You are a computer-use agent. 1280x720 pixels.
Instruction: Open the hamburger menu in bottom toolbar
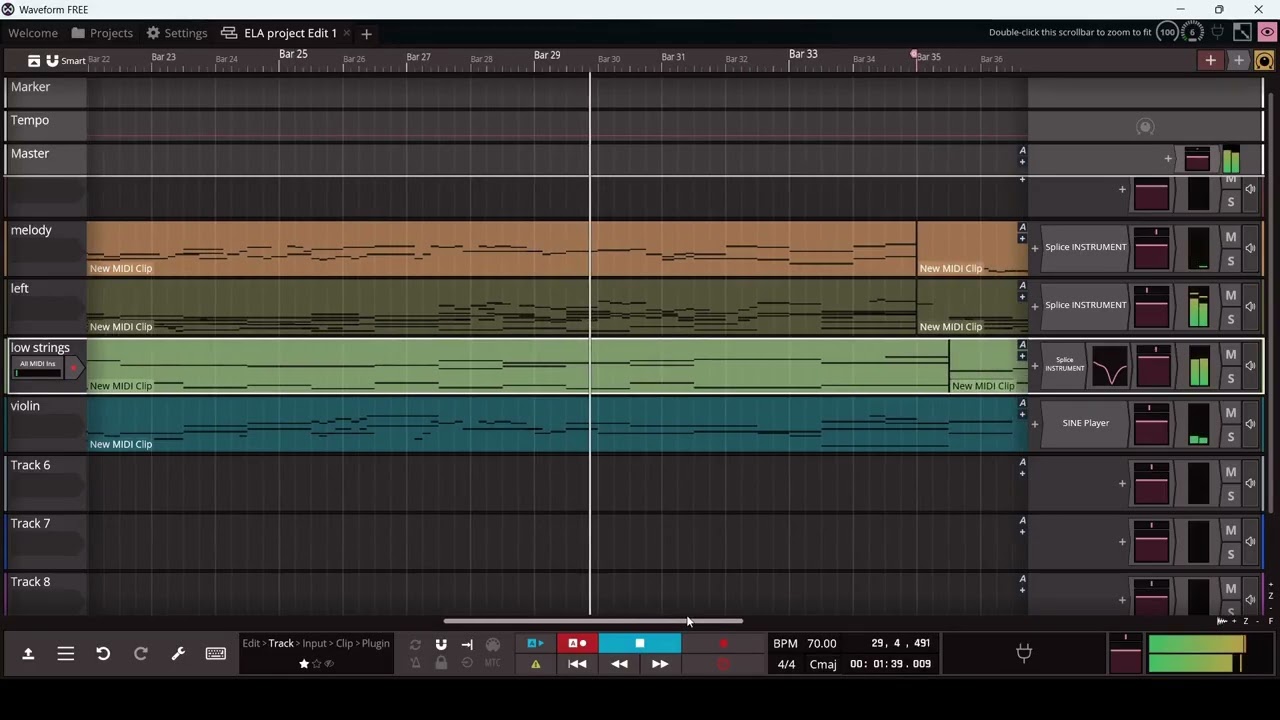[x=66, y=654]
